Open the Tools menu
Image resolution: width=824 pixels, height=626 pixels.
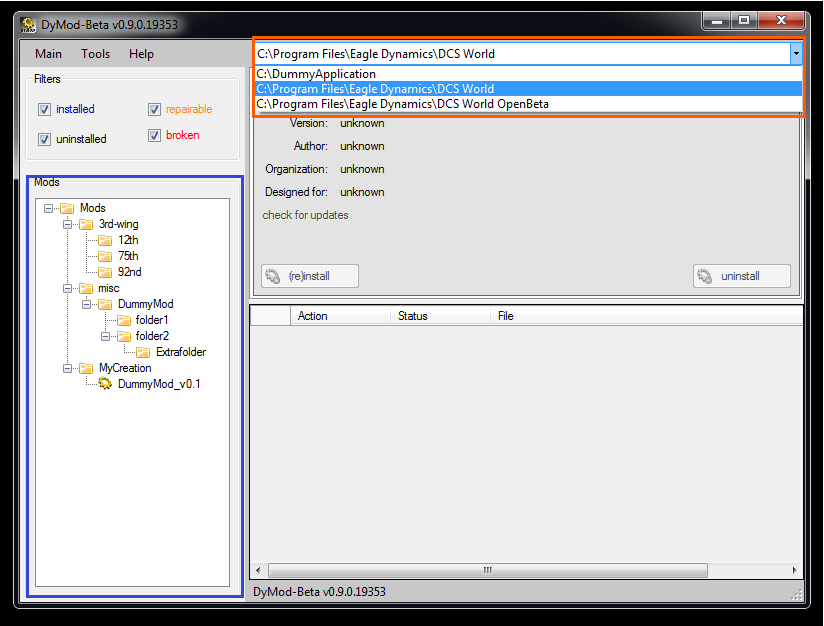(96, 54)
